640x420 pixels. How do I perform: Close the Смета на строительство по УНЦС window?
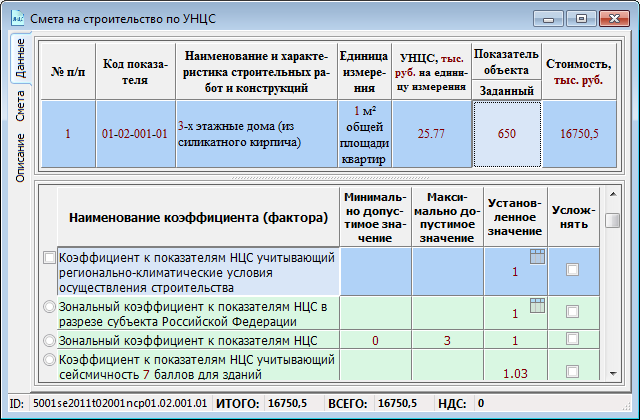coord(614,19)
